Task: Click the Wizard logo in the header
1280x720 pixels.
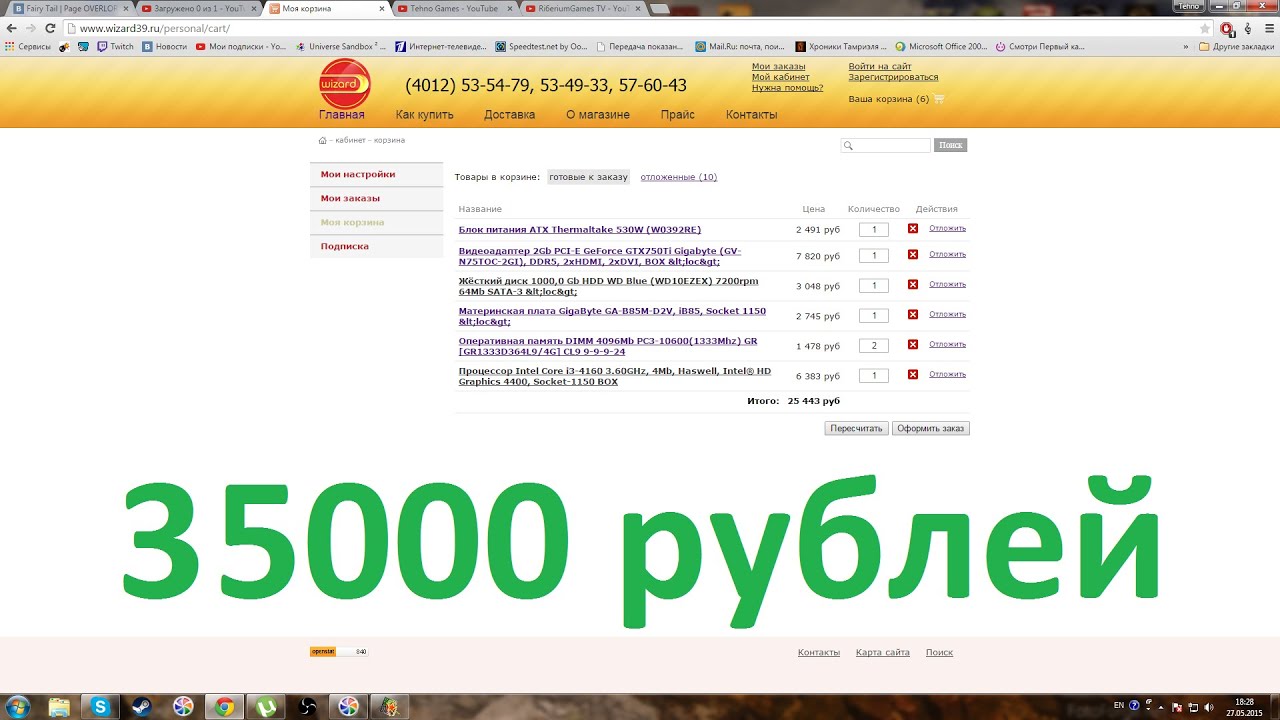Action: [x=345, y=84]
